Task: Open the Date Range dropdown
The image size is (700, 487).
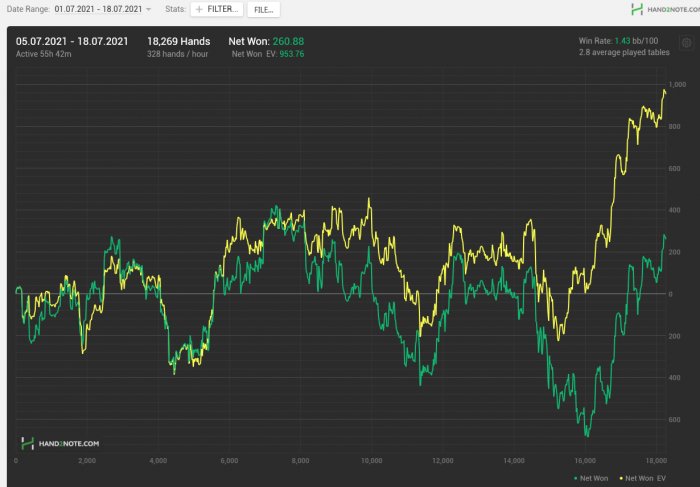Action: 102,9
